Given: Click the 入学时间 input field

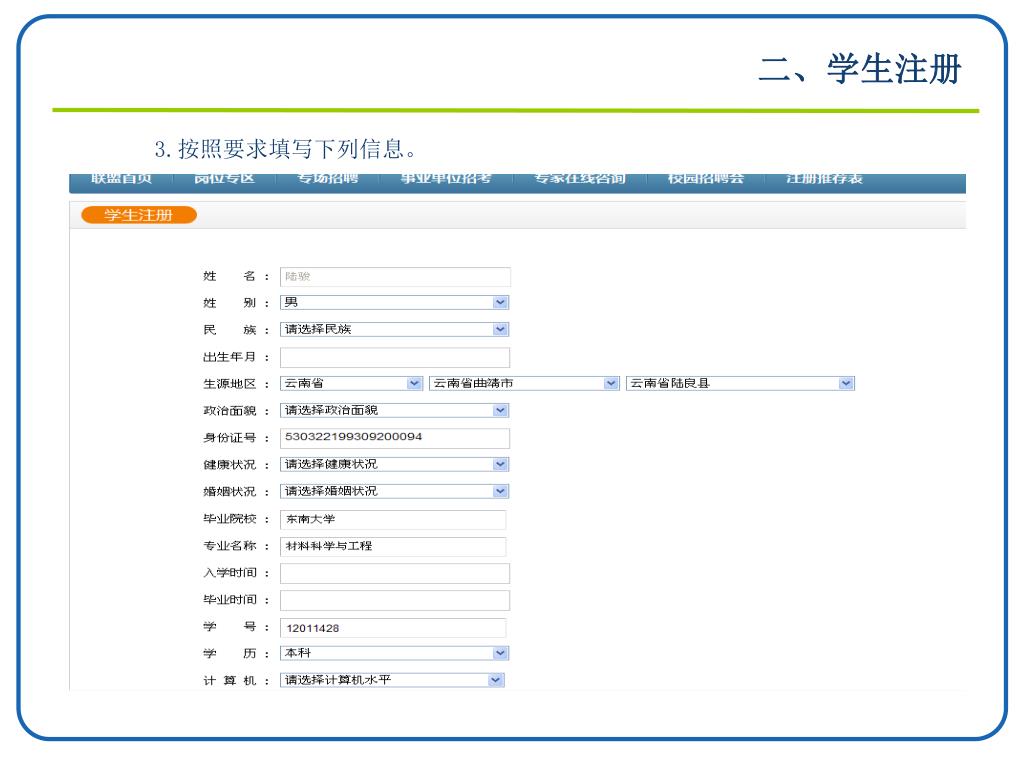Looking at the screenshot, I should click(x=394, y=573).
